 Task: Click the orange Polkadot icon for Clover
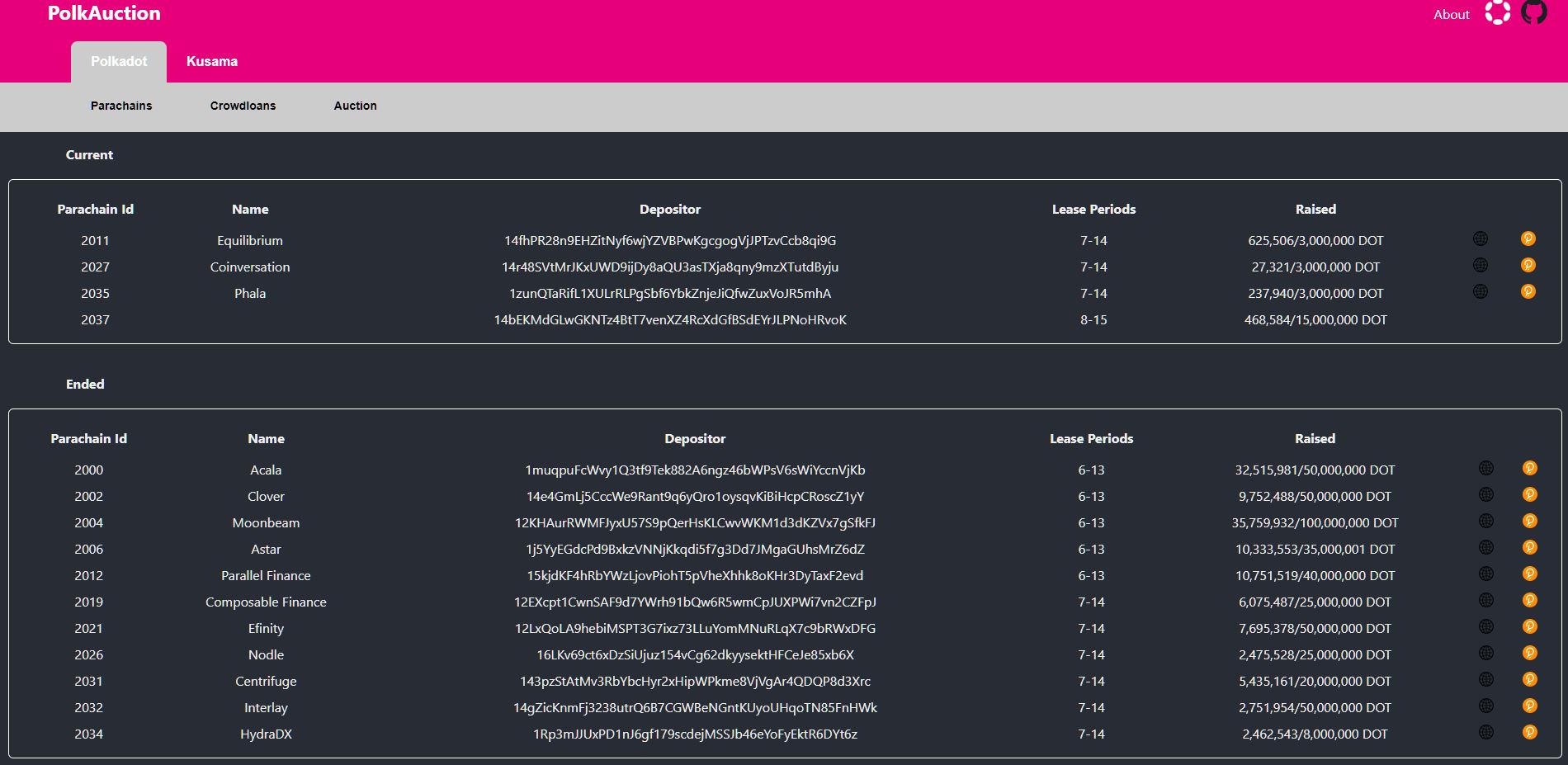(1530, 494)
